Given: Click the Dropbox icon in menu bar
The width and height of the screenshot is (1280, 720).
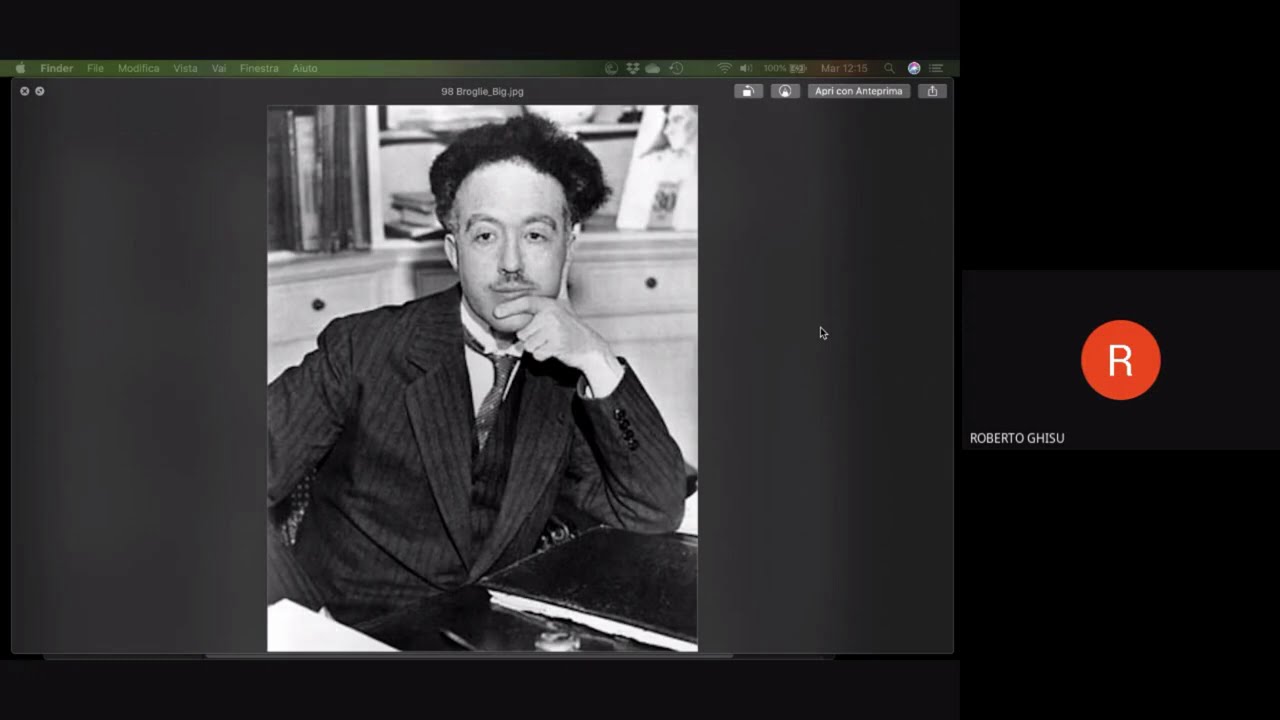Looking at the screenshot, I should click(633, 68).
